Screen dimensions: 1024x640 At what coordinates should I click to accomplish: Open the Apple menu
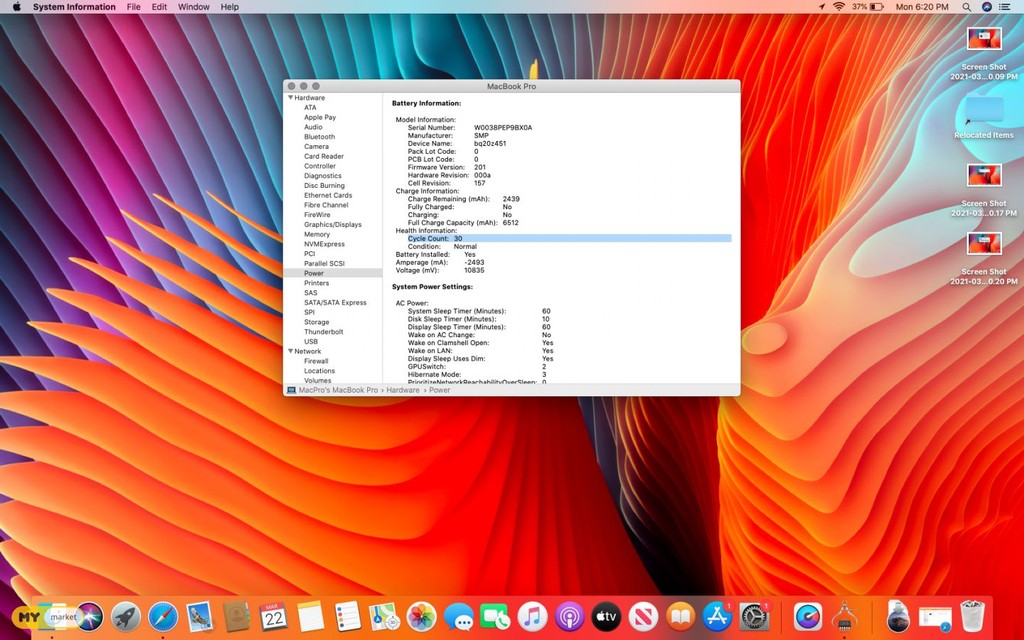click(x=17, y=7)
